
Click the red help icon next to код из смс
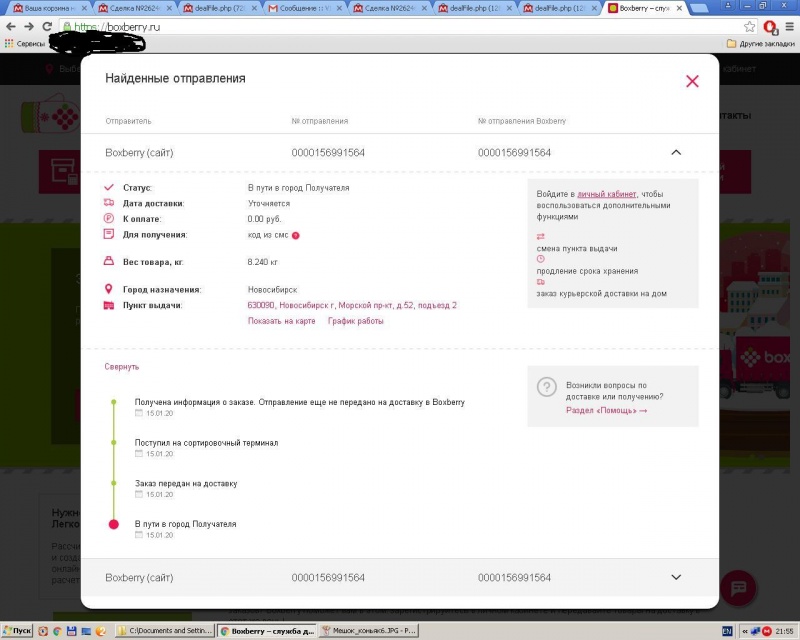pos(295,235)
